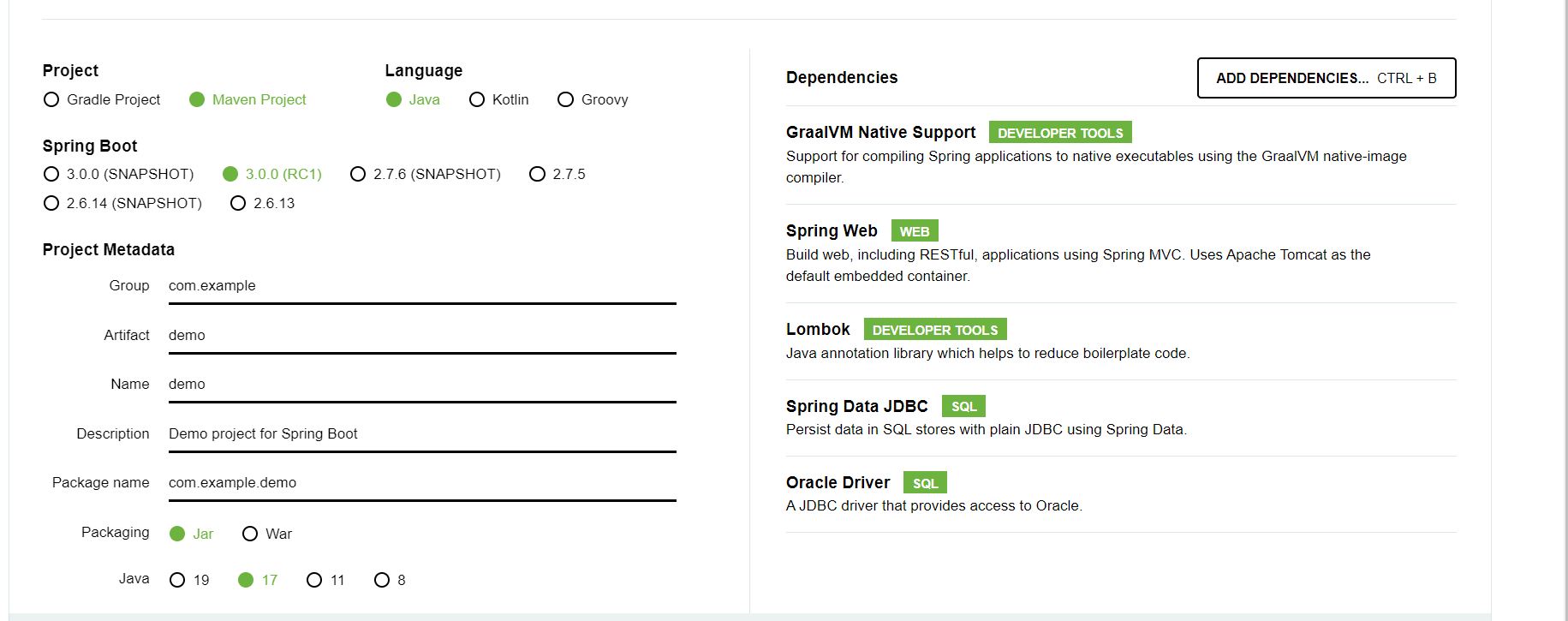Select Spring Boot 2.6.13

pyautogui.click(x=262, y=203)
